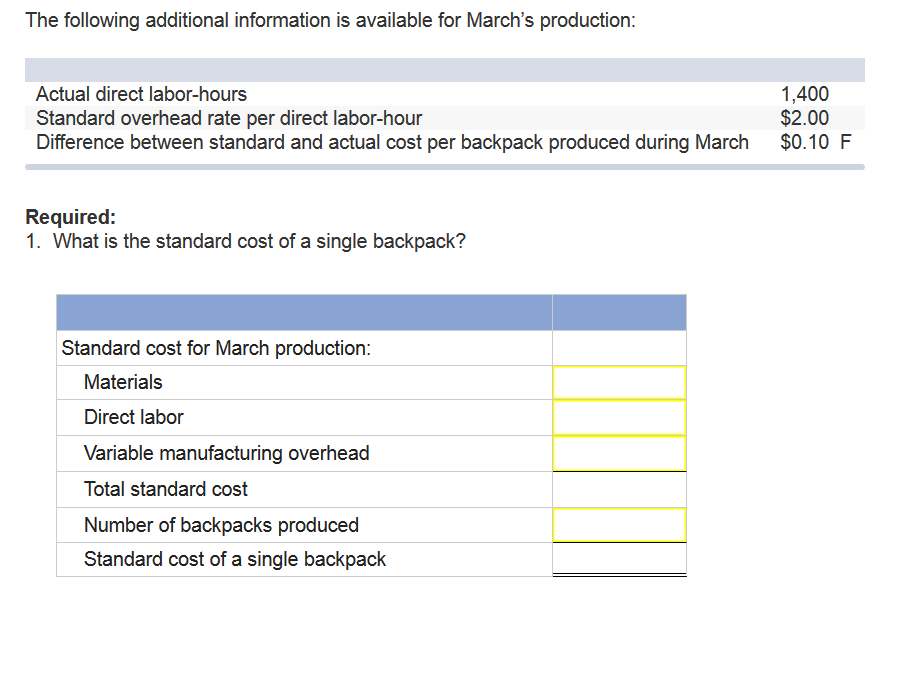Select 'Standard overhead rate per direct labor-hour' text
Image resolution: width=916 pixels, height=680 pixels.
coord(229,118)
